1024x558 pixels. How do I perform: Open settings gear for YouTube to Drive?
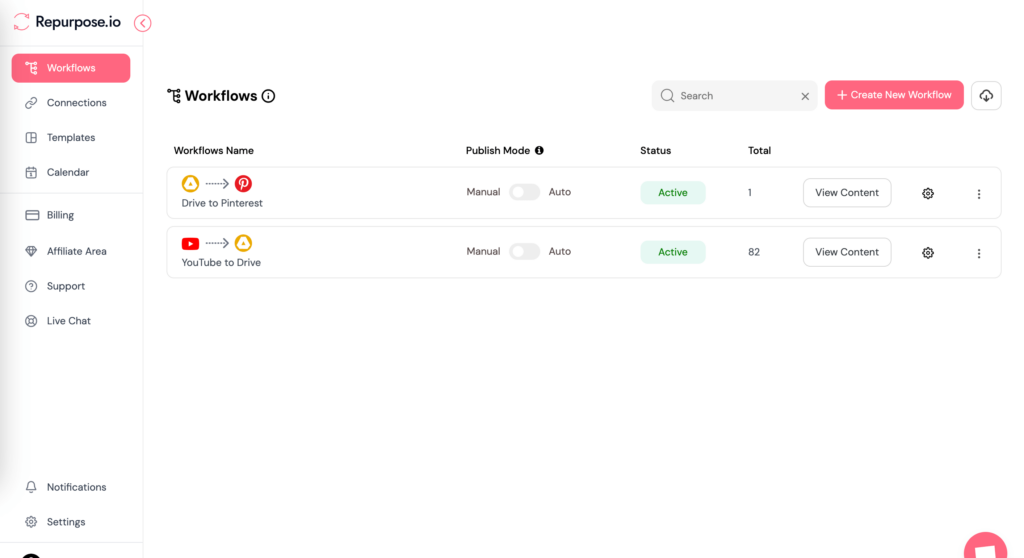pyautogui.click(x=928, y=253)
